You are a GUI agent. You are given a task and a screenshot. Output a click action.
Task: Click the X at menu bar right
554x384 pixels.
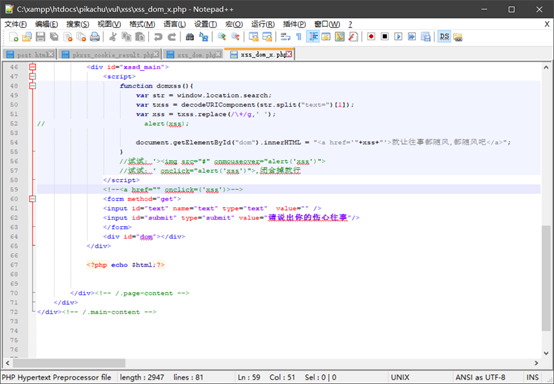(x=547, y=24)
